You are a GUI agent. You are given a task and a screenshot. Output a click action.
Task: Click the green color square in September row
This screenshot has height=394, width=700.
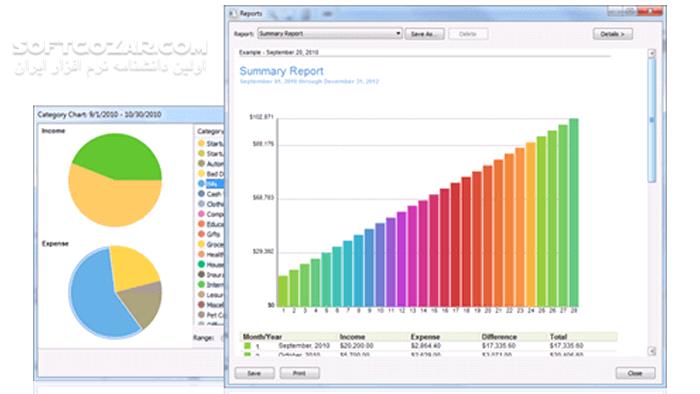(x=247, y=345)
